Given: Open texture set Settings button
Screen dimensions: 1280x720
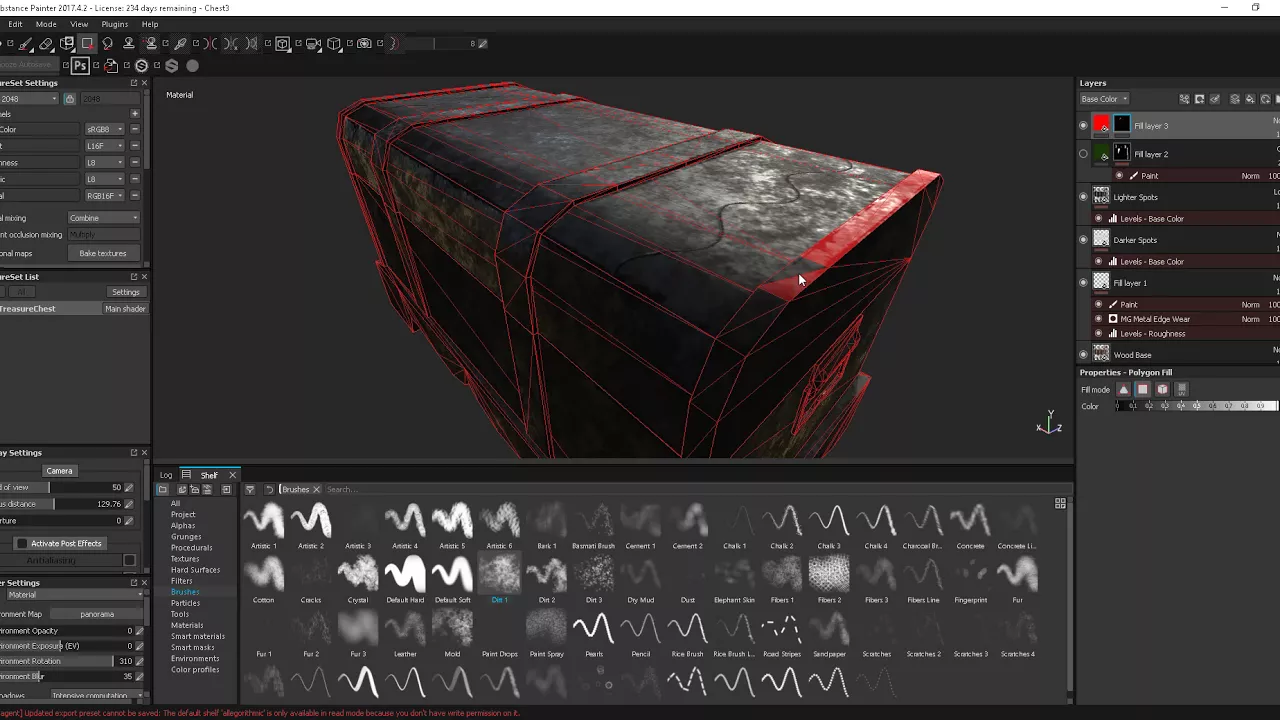Looking at the screenshot, I should point(125,292).
